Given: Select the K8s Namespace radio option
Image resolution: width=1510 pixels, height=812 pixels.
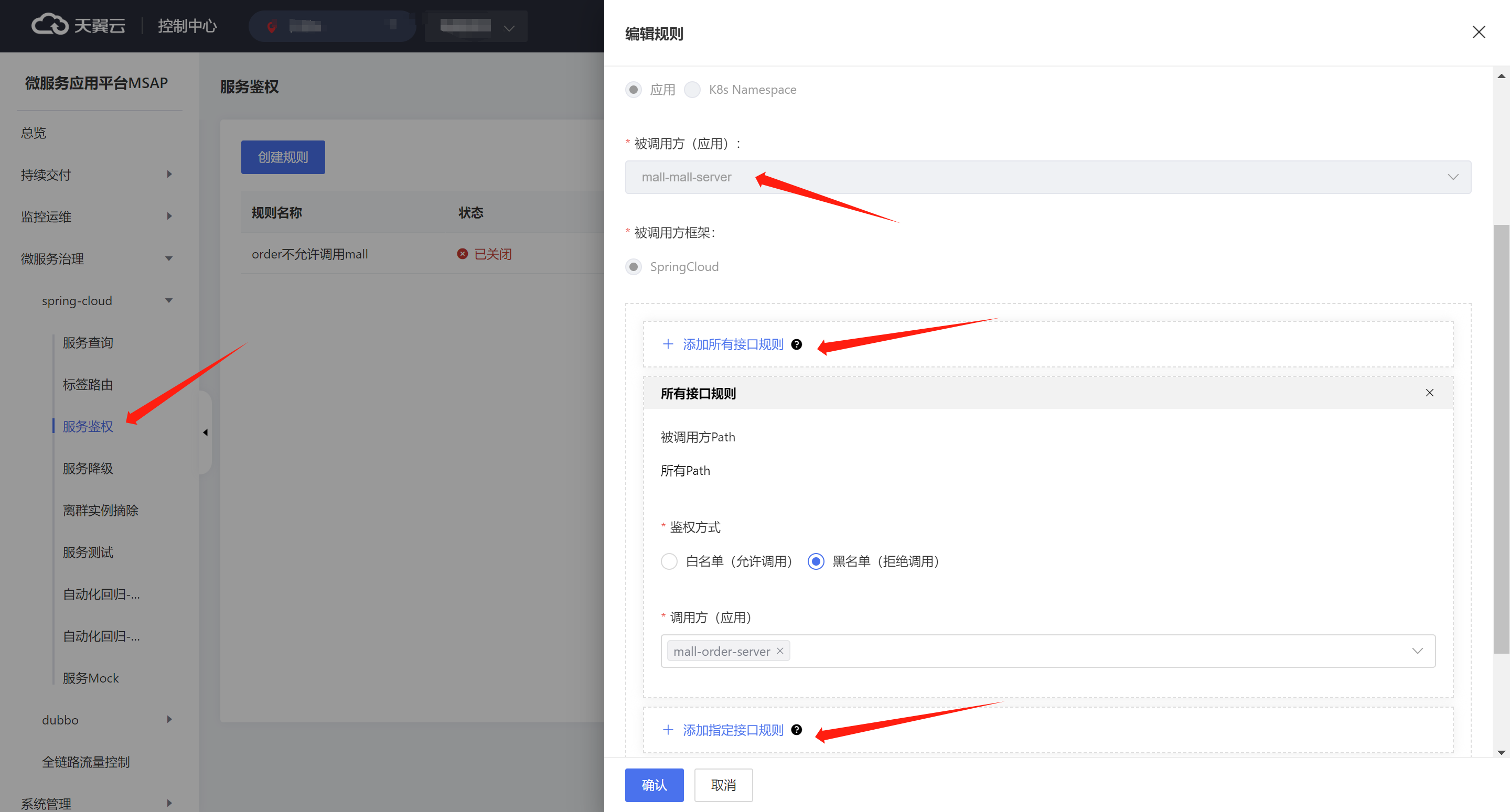Looking at the screenshot, I should click(x=692, y=90).
